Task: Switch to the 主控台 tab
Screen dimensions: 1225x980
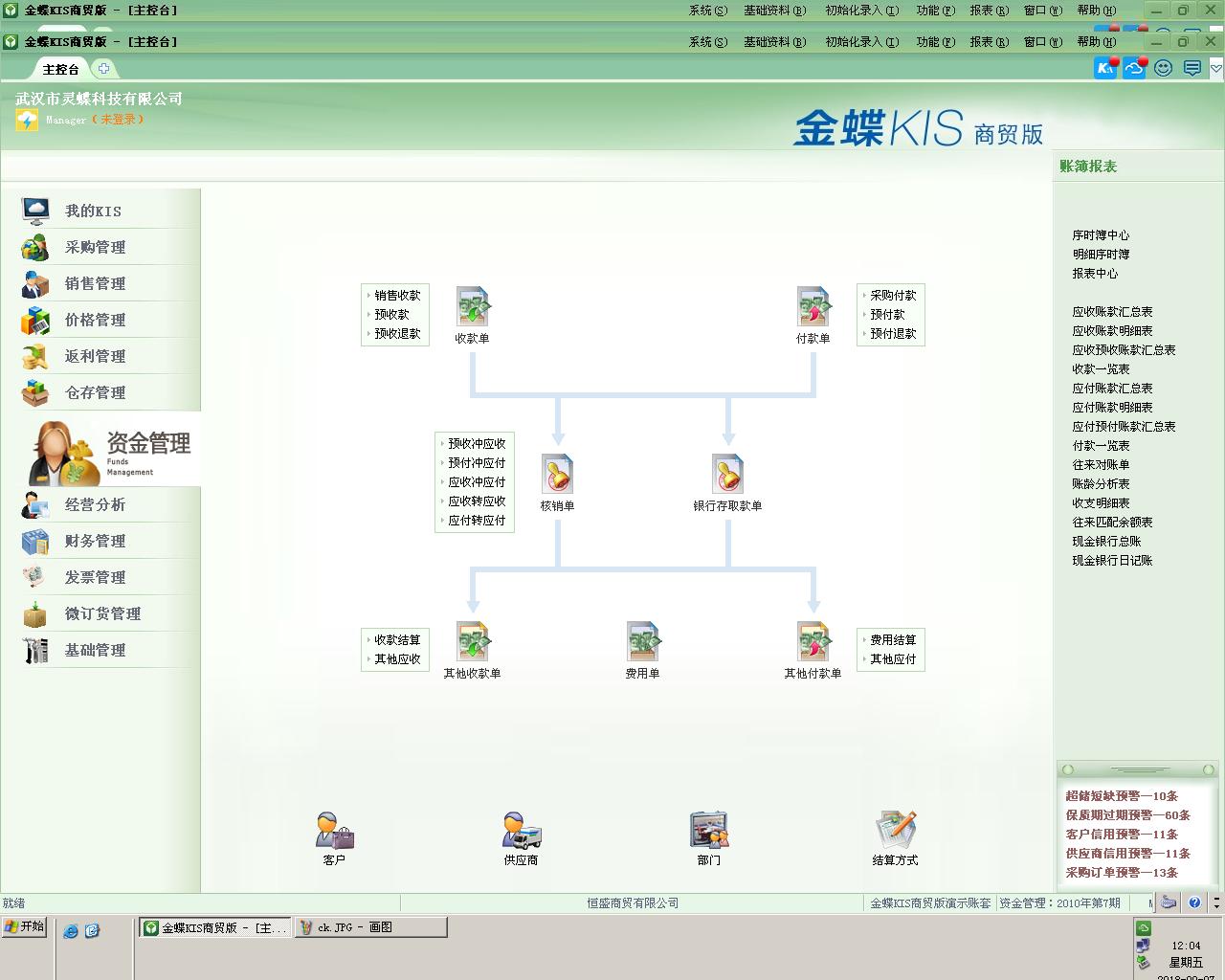Action: coord(61,69)
